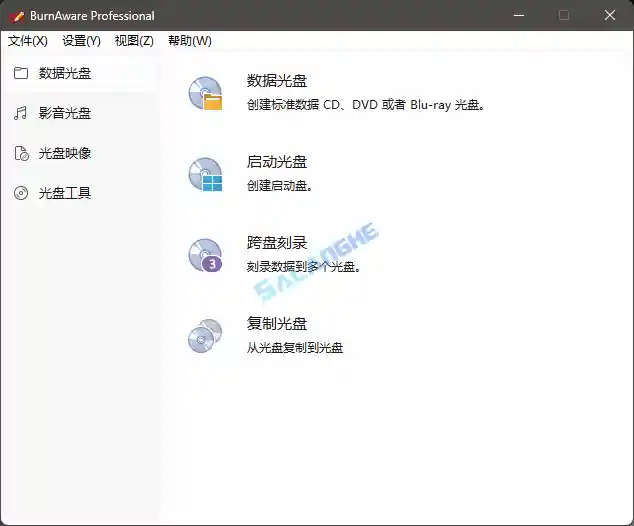Click the span disc icon with number 3
Screen dimensions: 634x526
pos(205,255)
